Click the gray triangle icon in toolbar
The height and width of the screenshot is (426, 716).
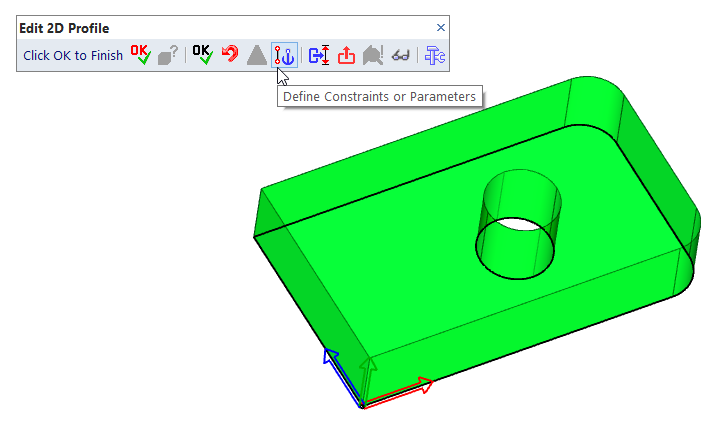click(x=257, y=56)
